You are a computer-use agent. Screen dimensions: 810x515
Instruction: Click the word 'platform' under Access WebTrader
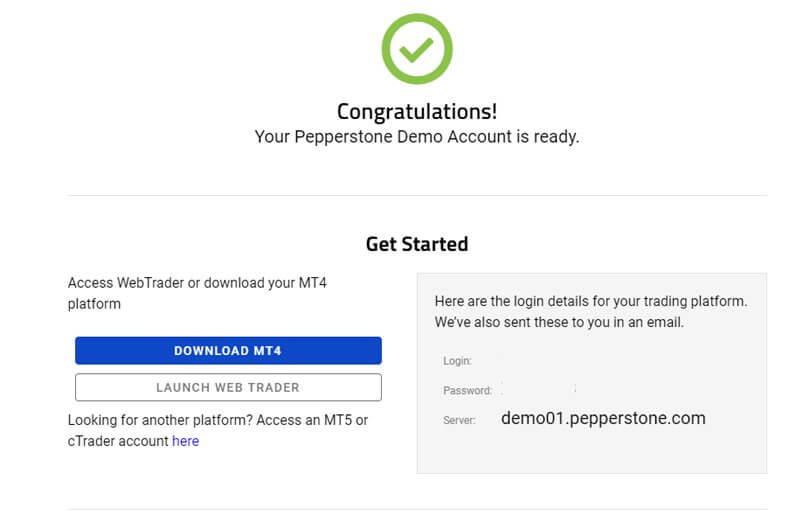94,304
